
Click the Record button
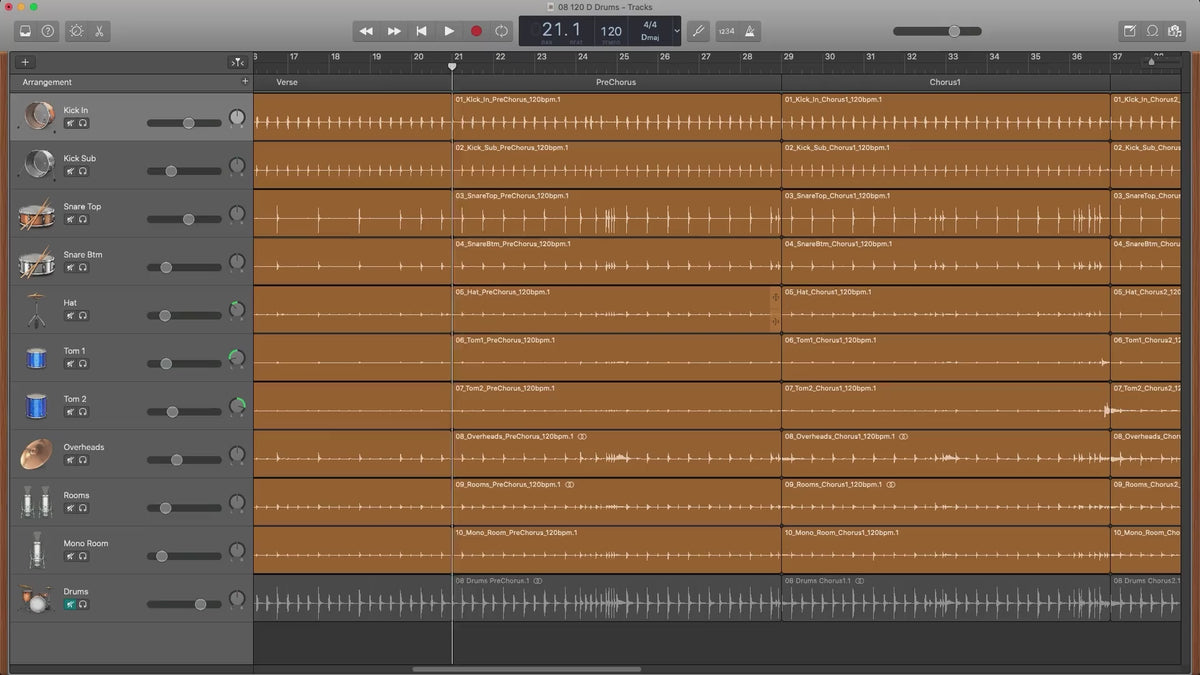(476, 31)
